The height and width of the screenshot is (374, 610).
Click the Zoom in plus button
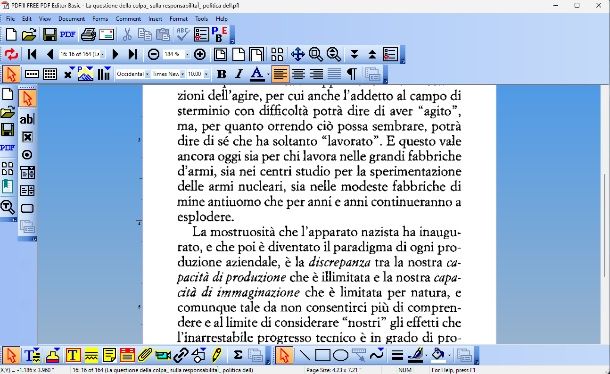pos(200,54)
